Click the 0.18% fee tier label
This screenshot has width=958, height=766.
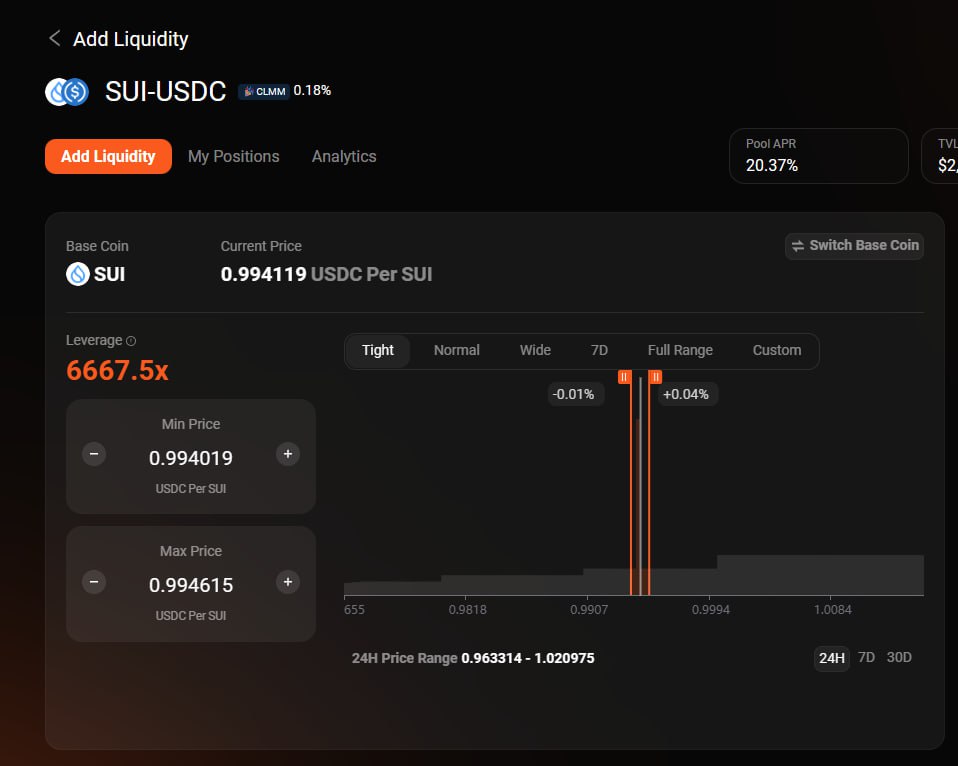(x=312, y=90)
